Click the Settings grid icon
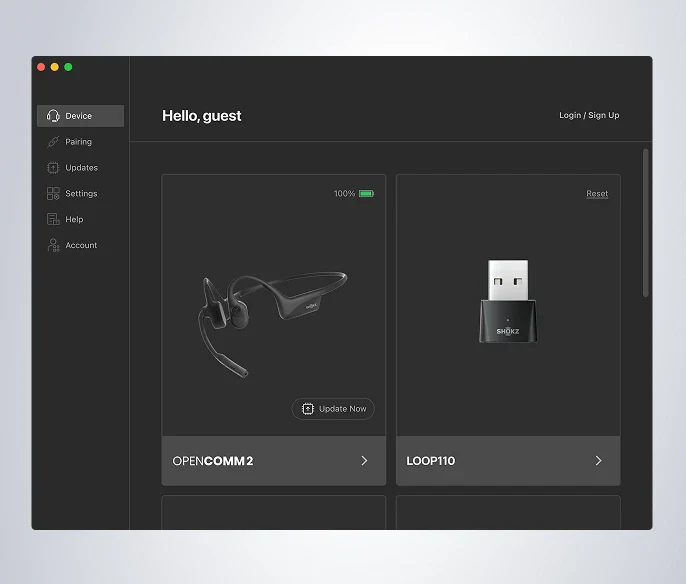686x584 pixels. click(x=53, y=193)
